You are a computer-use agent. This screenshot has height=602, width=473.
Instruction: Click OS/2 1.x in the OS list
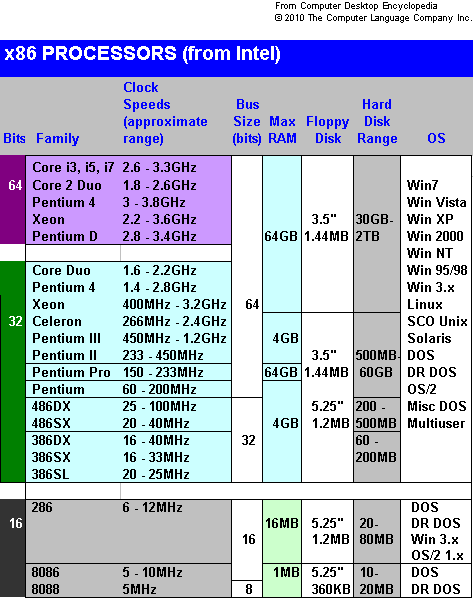437,555
